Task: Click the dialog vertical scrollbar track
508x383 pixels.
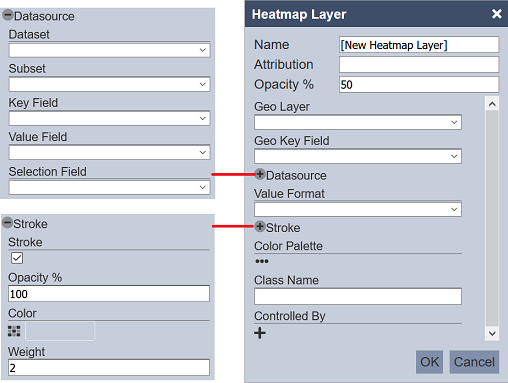Action: coord(492,219)
